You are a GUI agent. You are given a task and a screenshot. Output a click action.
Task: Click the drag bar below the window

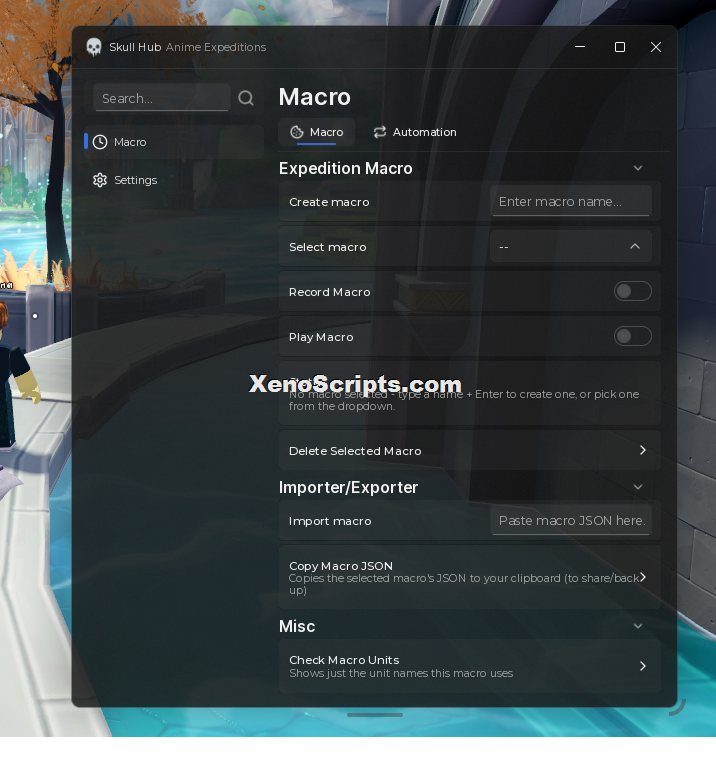point(375,715)
